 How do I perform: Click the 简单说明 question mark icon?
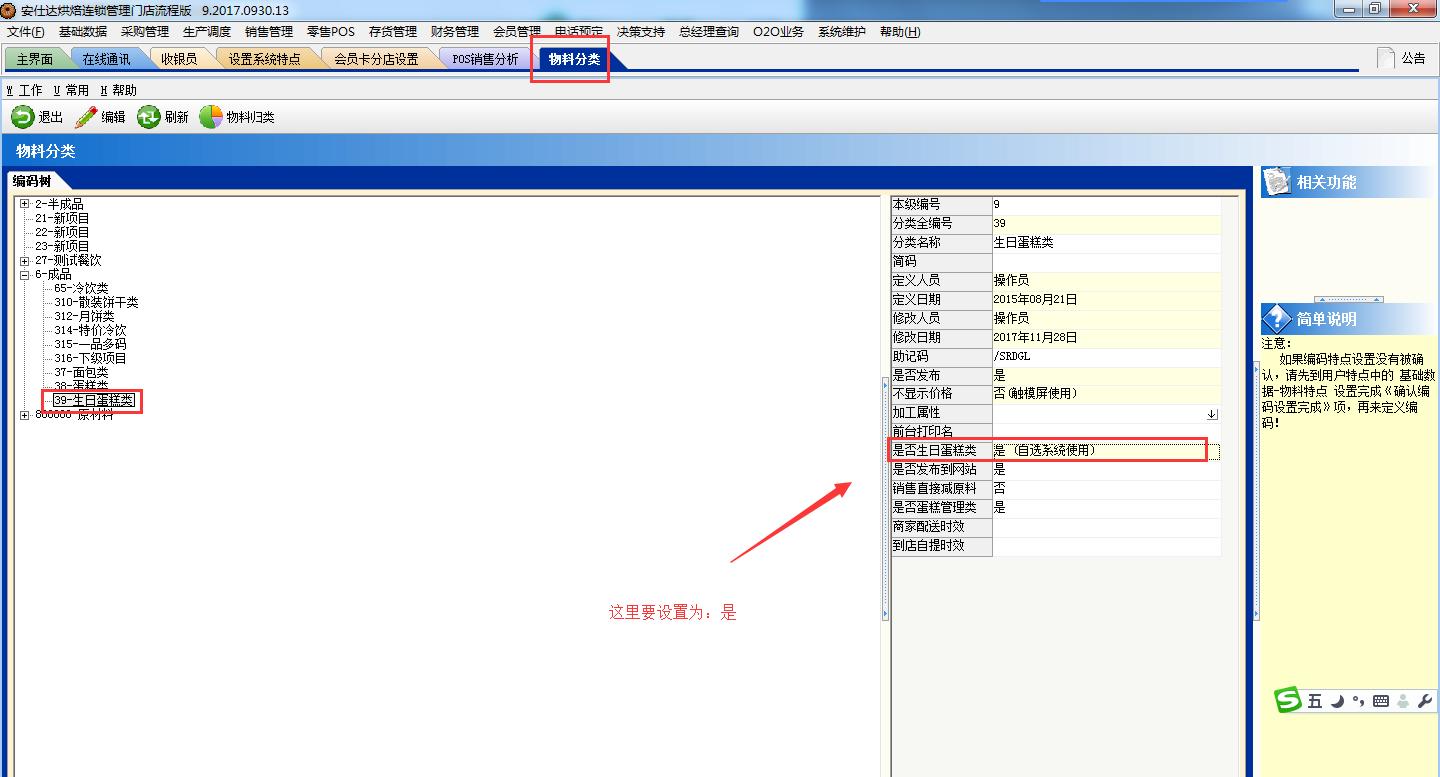tap(1277, 319)
